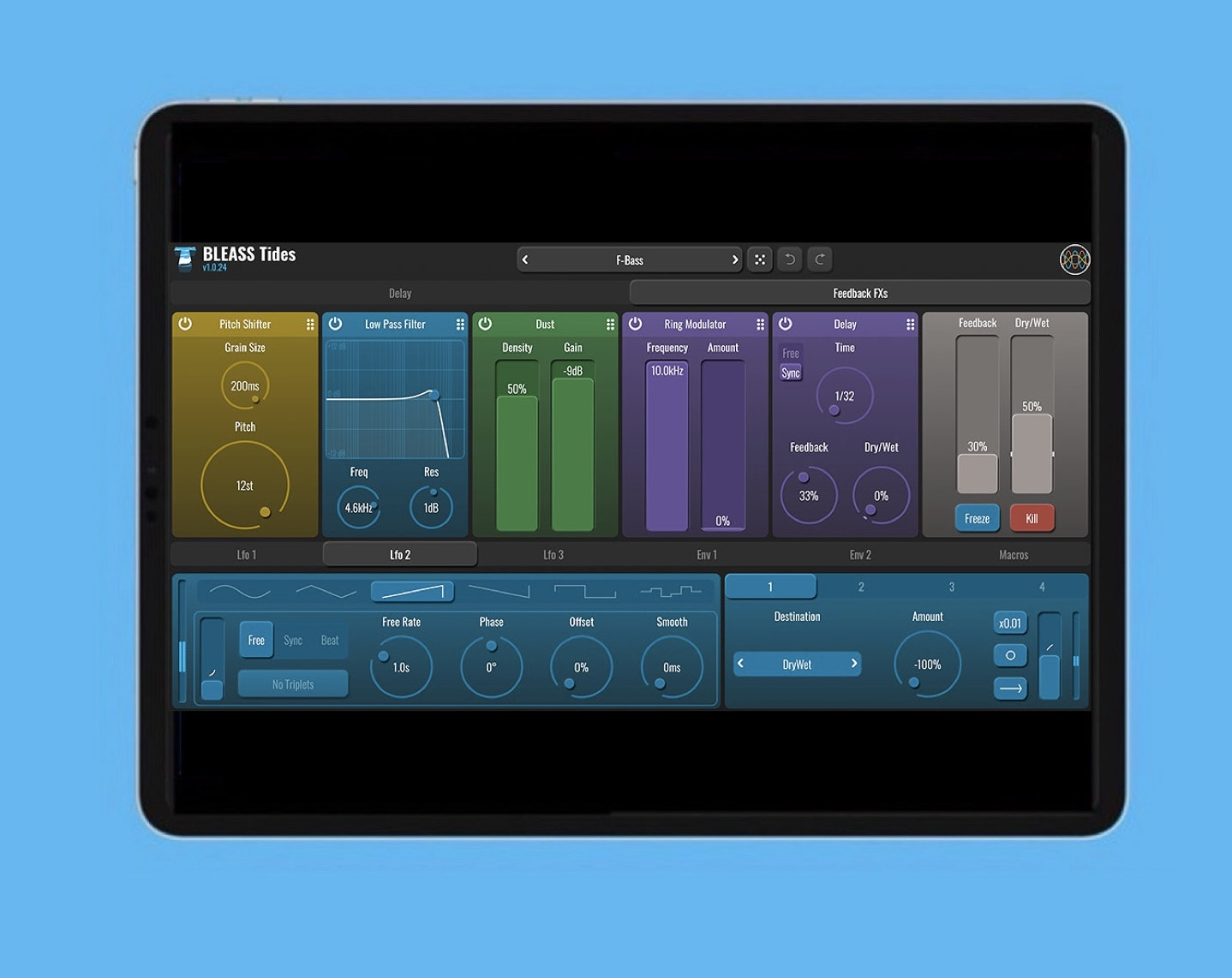Grab the Pitch Shifter drag-handle dots
Screen dimensions: 1232x978
pos(310,325)
